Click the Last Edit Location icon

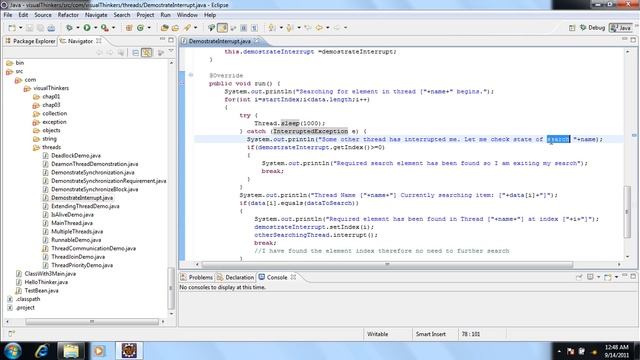coord(308,28)
